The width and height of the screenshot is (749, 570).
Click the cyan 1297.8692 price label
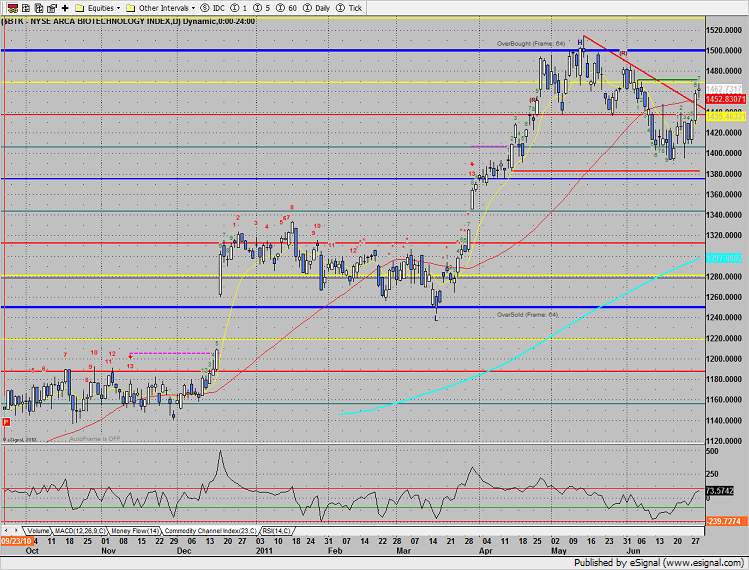point(724,258)
